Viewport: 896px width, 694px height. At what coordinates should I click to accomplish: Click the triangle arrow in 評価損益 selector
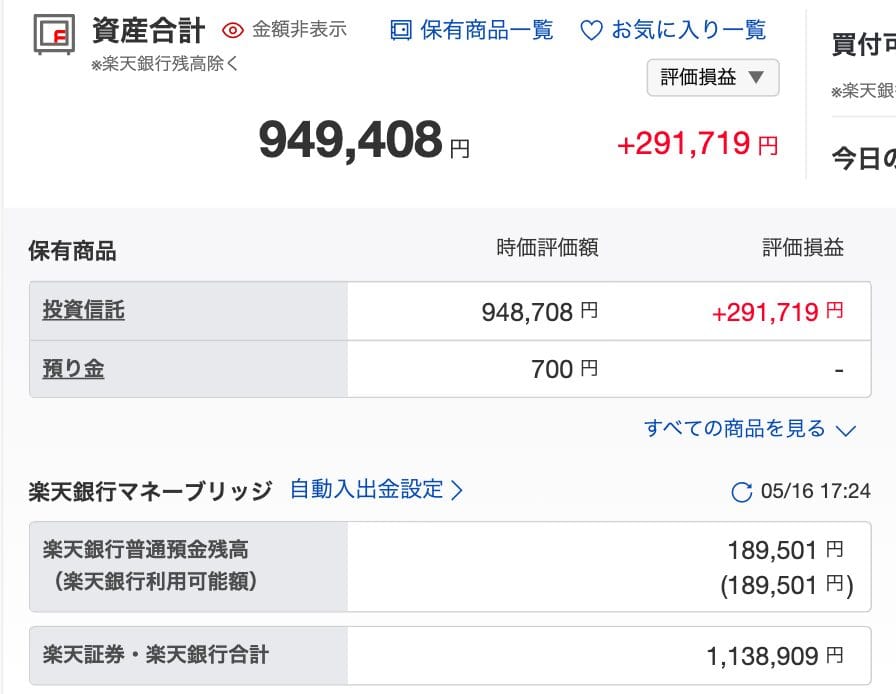756,77
